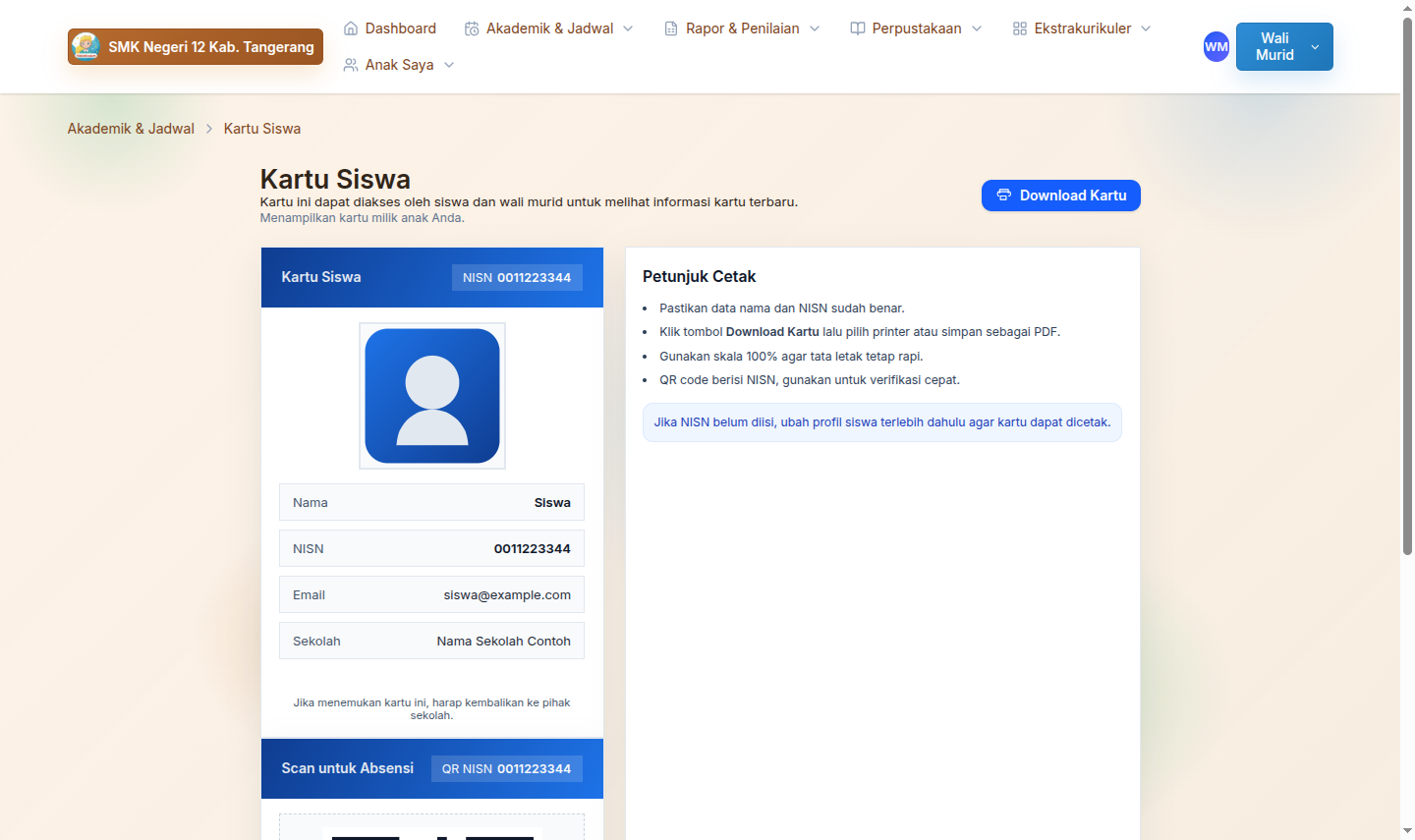The image size is (1415, 840).
Task: Click the Akademik & Jadwal calendar icon
Action: [472, 28]
